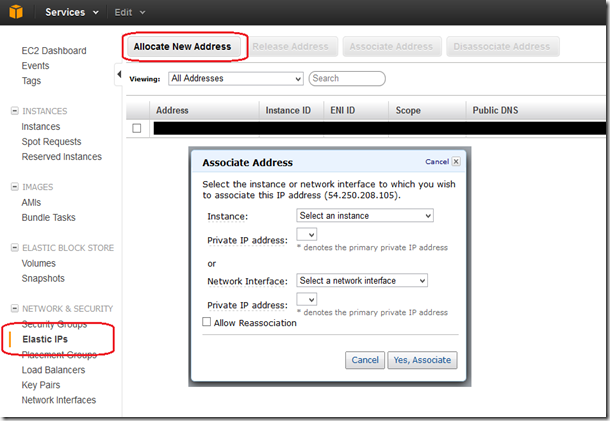Sort by Public DNS column
The height and width of the screenshot is (421, 610).
tap(536, 111)
